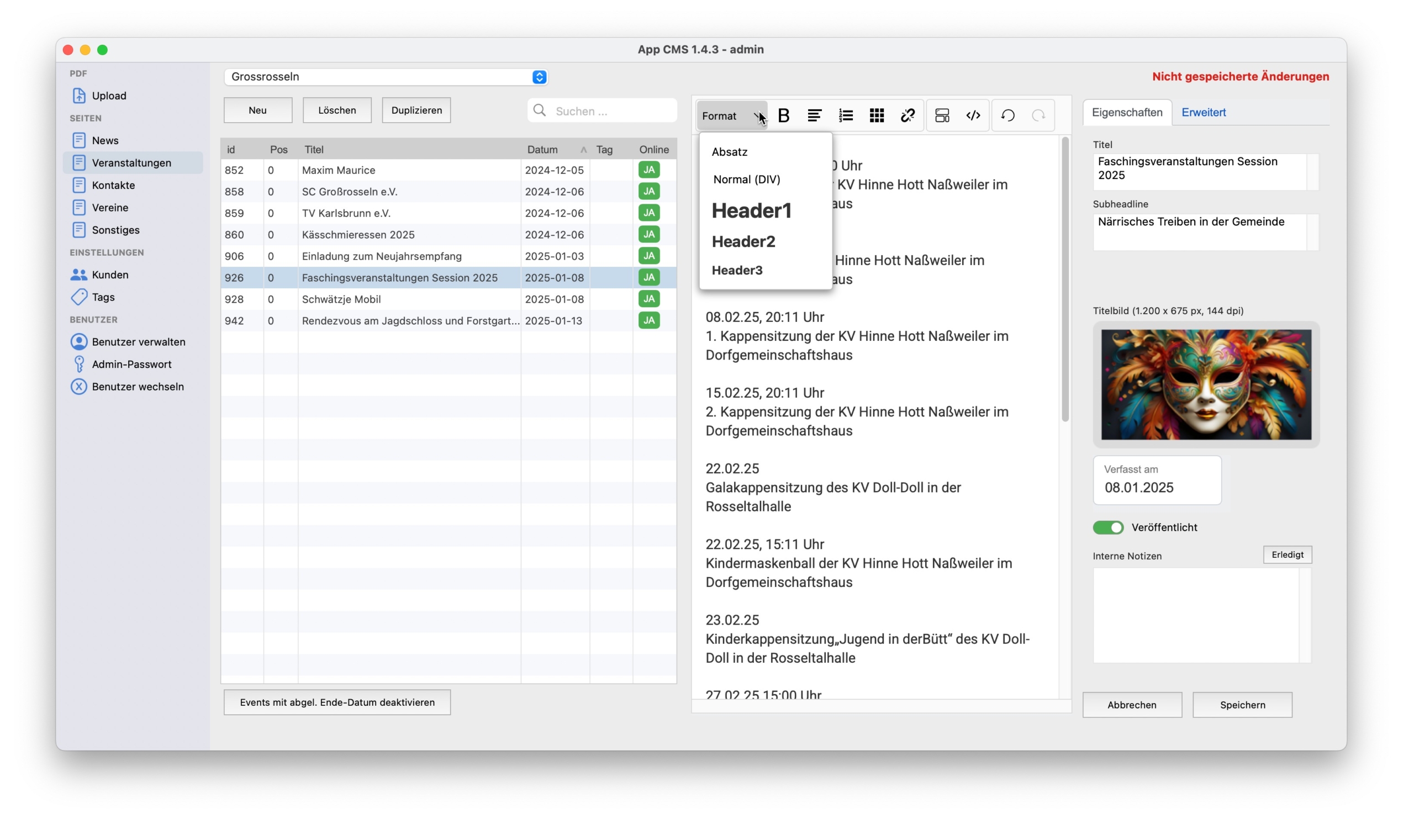This screenshot has height=840, width=1414.
Task: Toggle the Veröffentlicht publish switch
Action: 1108,527
